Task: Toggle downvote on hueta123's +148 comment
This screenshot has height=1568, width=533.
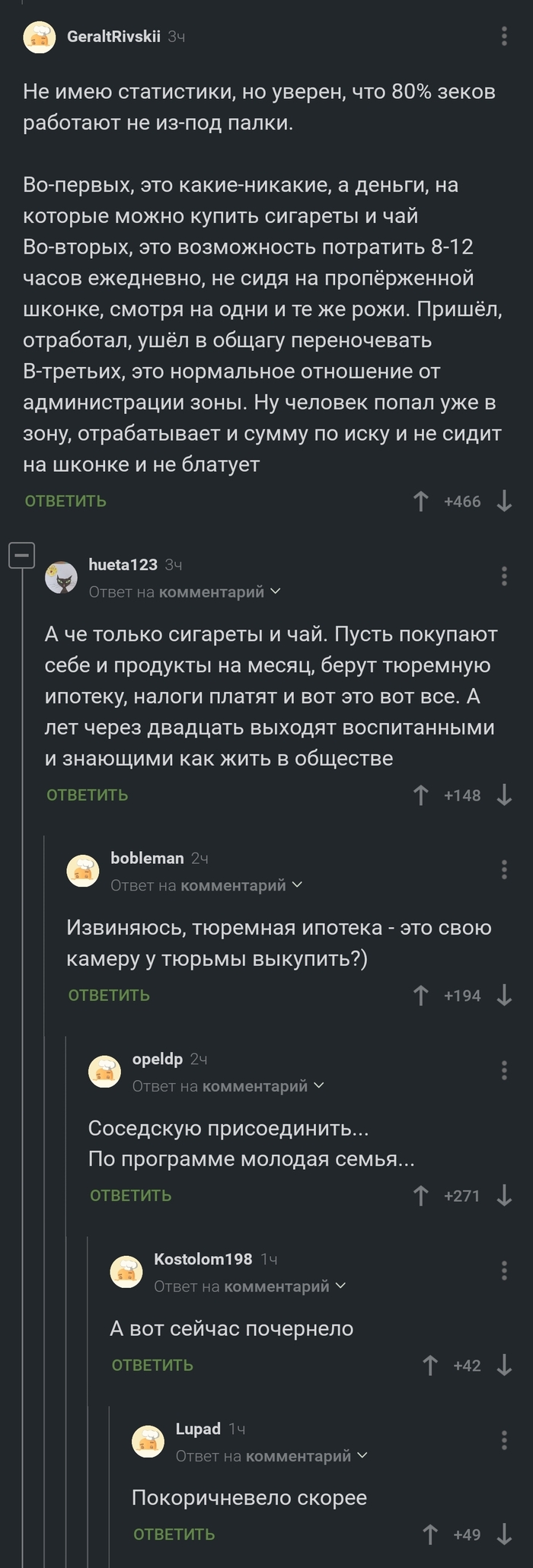Action: (503, 795)
